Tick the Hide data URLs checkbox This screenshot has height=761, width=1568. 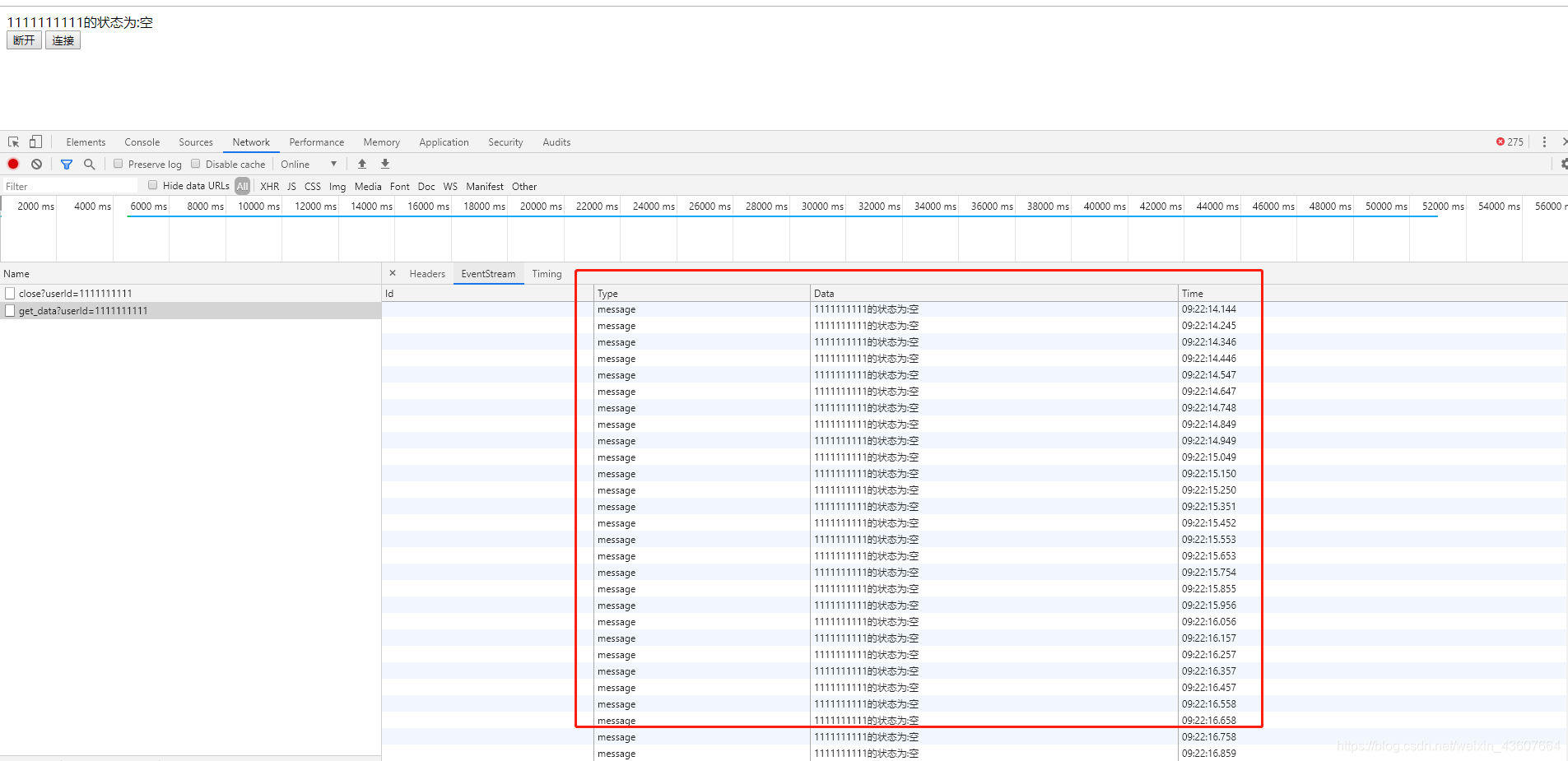click(x=152, y=185)
